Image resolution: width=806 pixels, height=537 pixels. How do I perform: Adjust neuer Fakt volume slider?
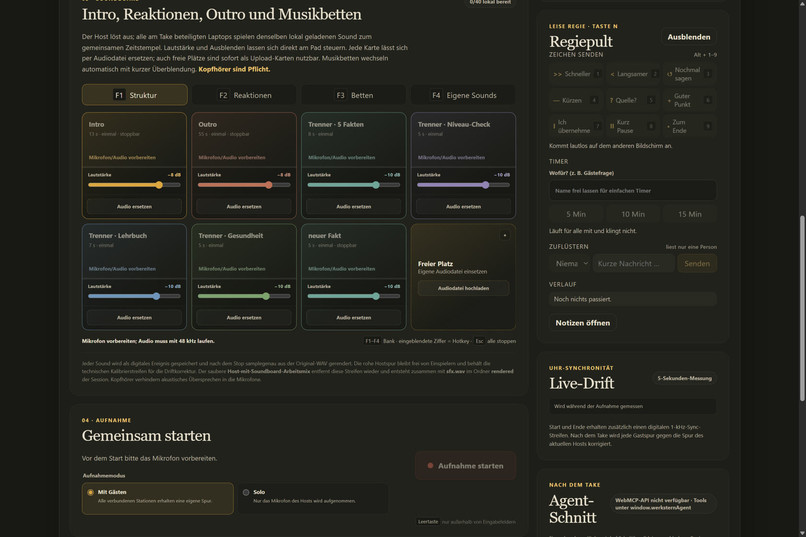[x=354, y=296]
